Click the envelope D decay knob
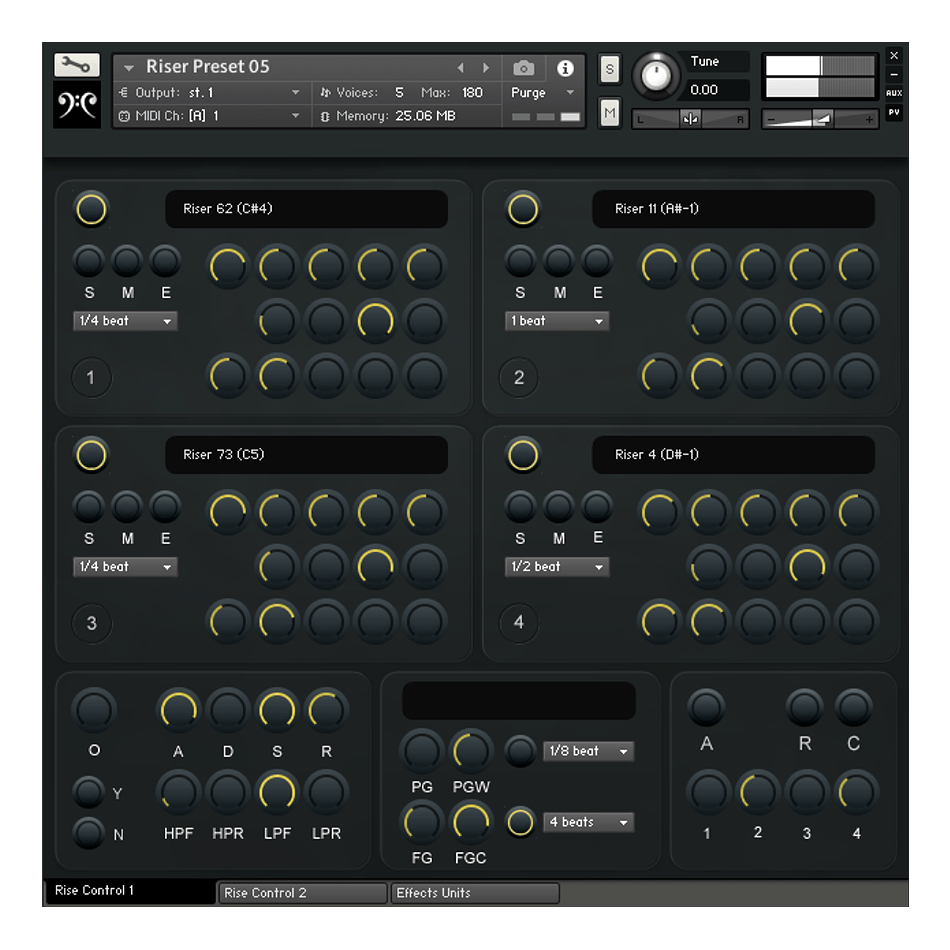Image resolution: width=950 pixels, height=950 pixels. [228, 709]
